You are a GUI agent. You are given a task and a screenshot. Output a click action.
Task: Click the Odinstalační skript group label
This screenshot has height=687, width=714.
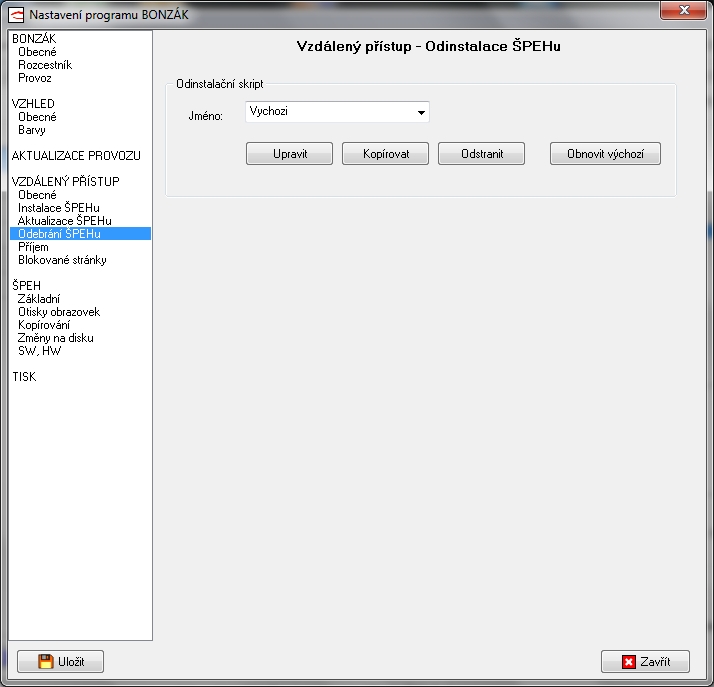[220, 84]
